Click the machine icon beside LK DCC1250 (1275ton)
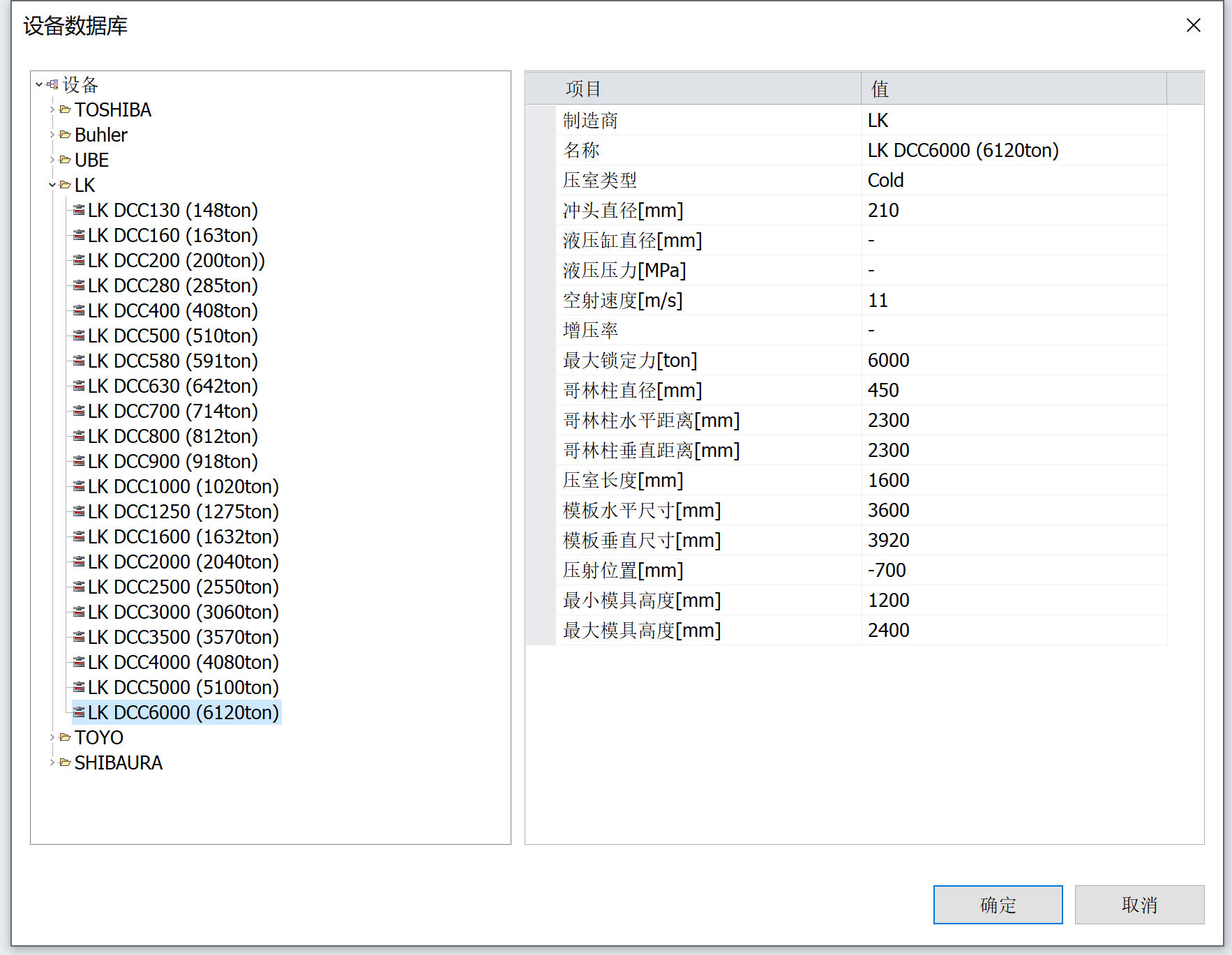Image resolution: width=1232 pixels, height=955 pixels. point(79,511)
